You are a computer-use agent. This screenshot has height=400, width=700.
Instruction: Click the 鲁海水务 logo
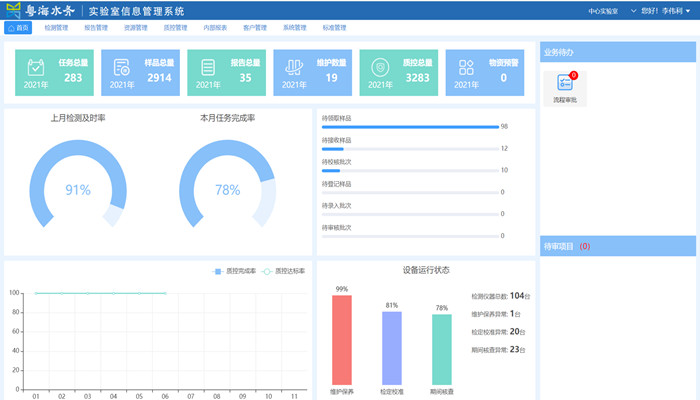(50, 11)
